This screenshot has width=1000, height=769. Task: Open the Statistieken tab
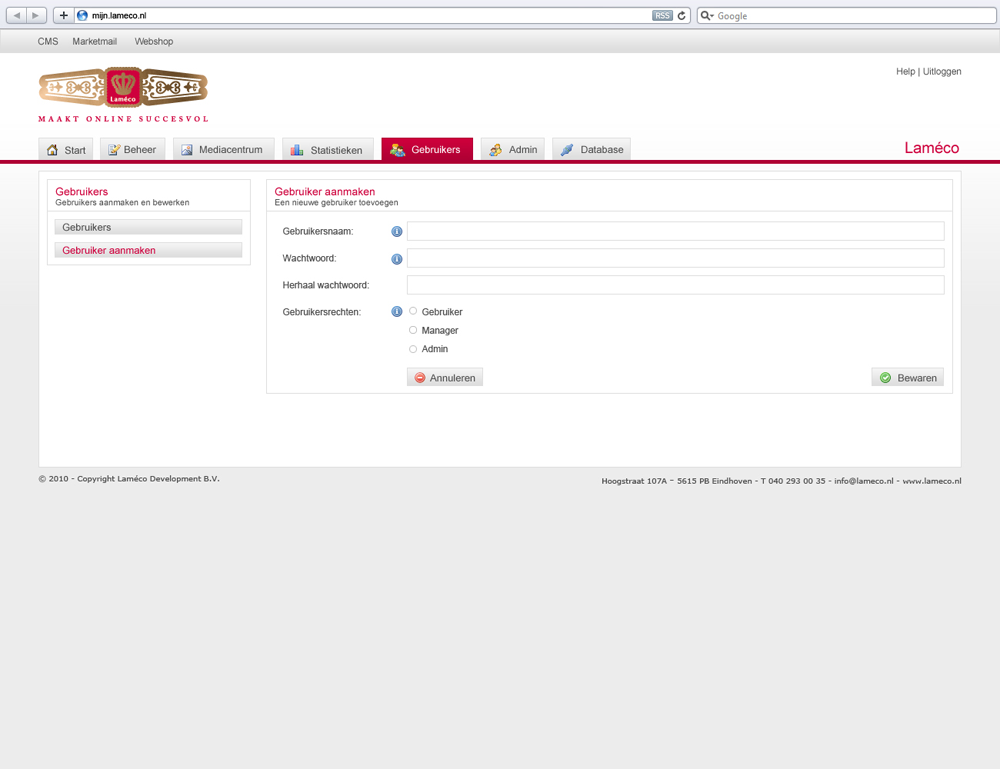pos(328,150)
